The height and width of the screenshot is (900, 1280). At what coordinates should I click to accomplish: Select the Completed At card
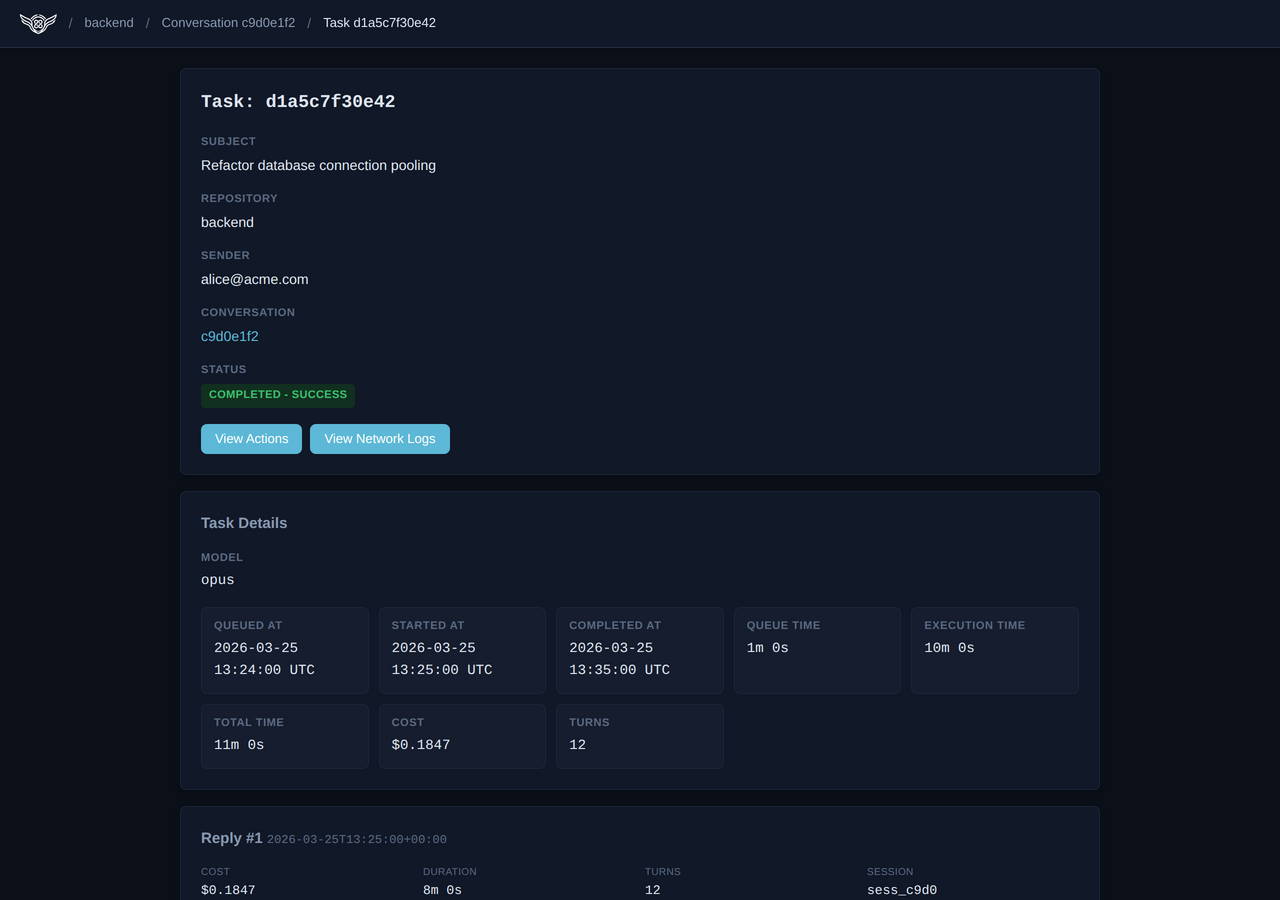click(x=639, y=650)
